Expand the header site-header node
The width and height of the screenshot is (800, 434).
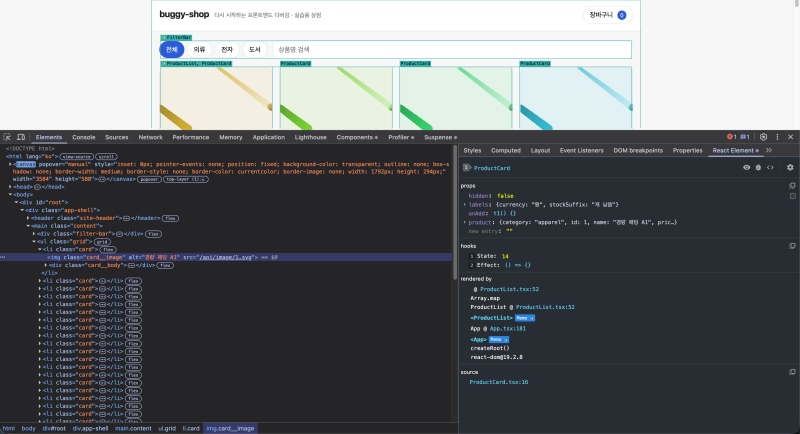(28, 218)
